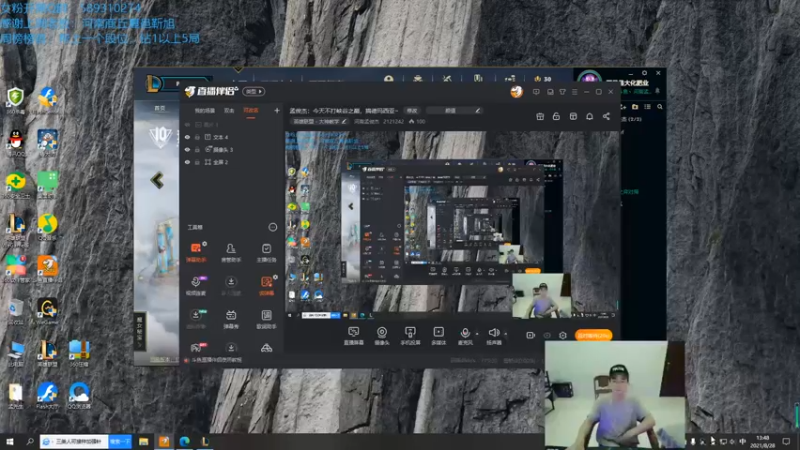This screenshot has height=450, width=800.
Task: Switch to the 我的场景 tab
Action: pos(205,110)
